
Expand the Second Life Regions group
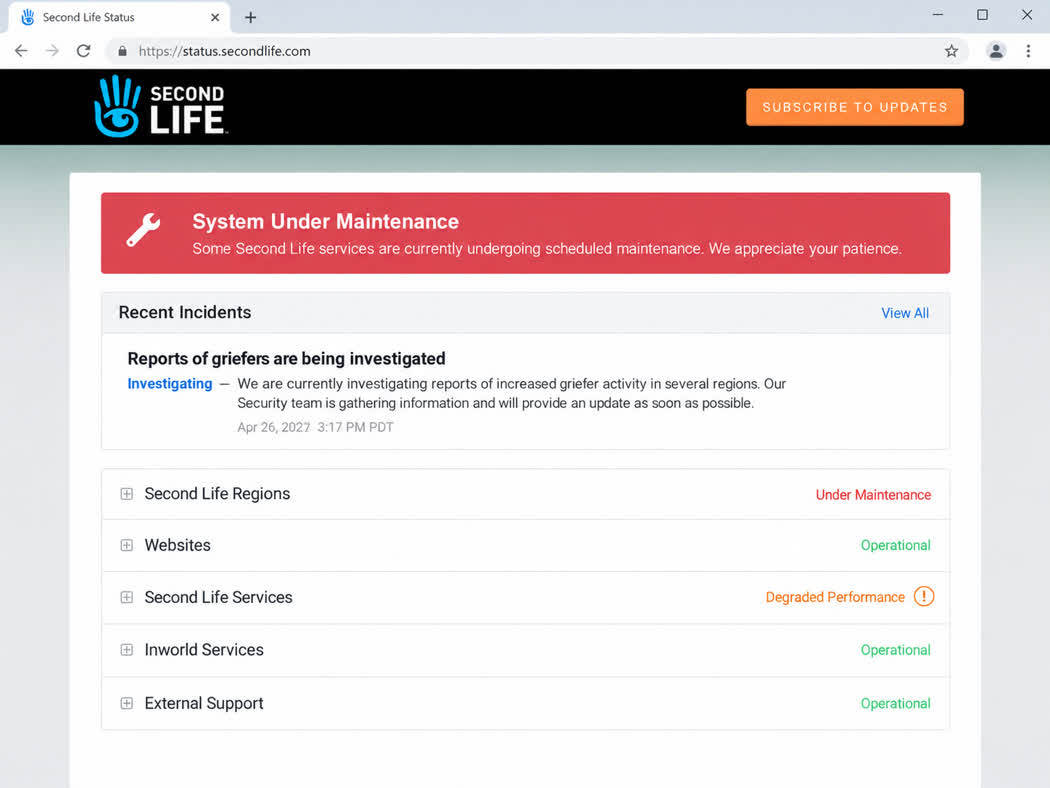click(127, 494)
